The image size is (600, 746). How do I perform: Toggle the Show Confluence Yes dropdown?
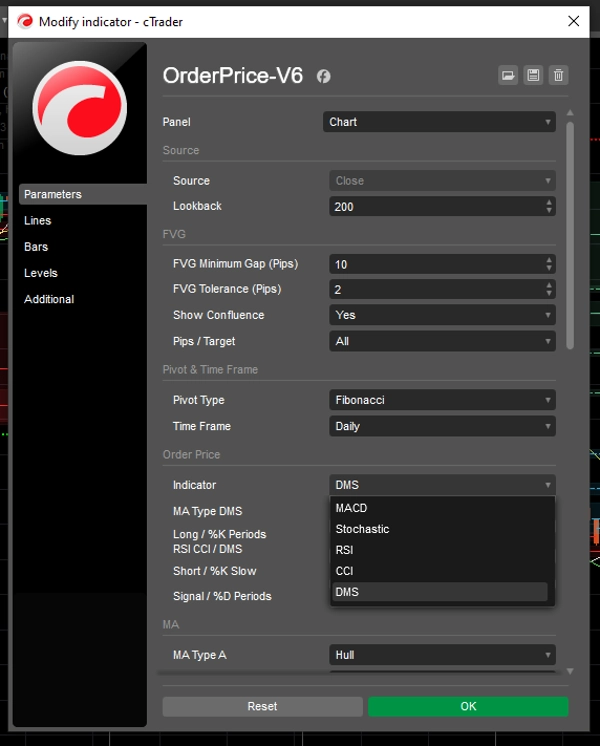442,315
